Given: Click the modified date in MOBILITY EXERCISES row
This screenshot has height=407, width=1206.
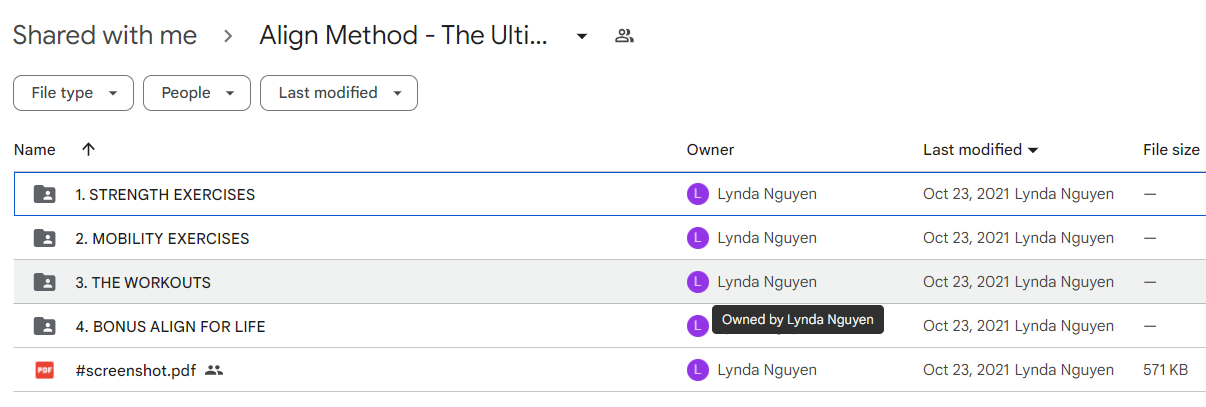Looking at the screenshot, I should tap(1018, 238).
